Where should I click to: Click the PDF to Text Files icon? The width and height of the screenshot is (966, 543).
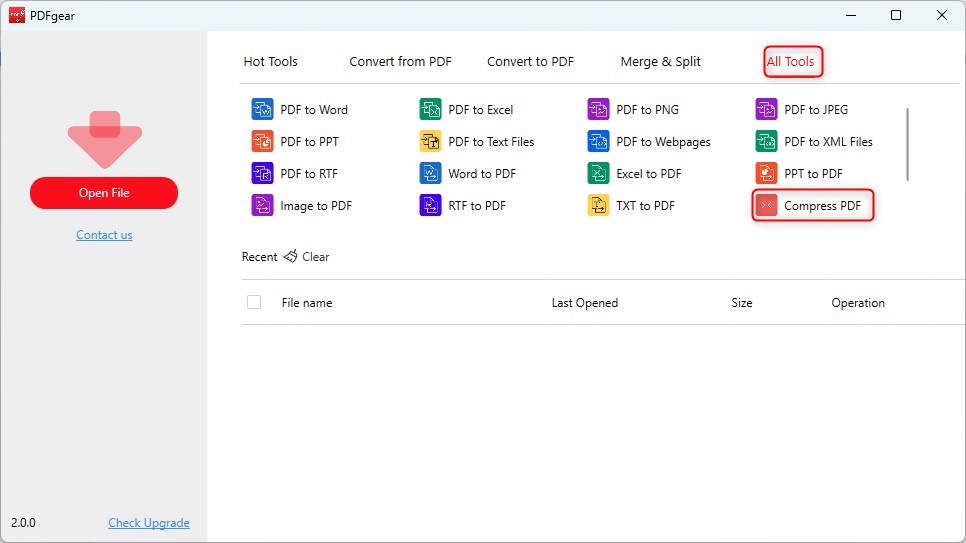click(x=431, y=142)
